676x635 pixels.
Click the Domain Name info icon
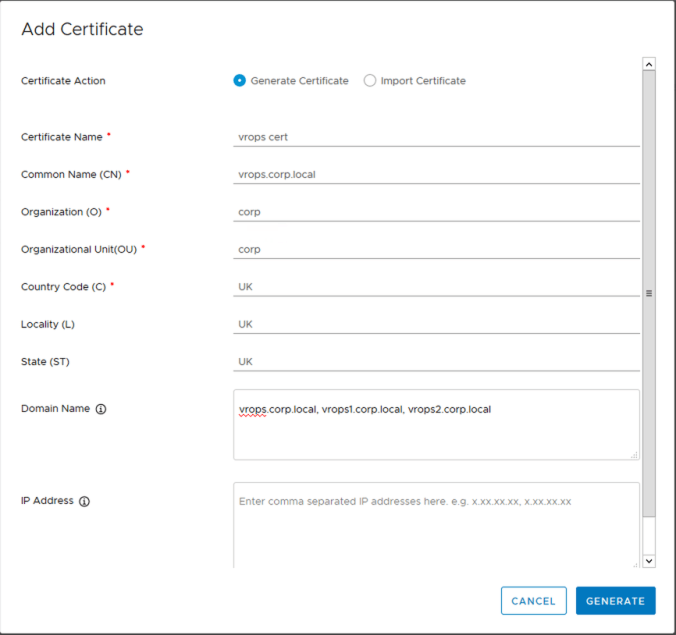[101, 409]
